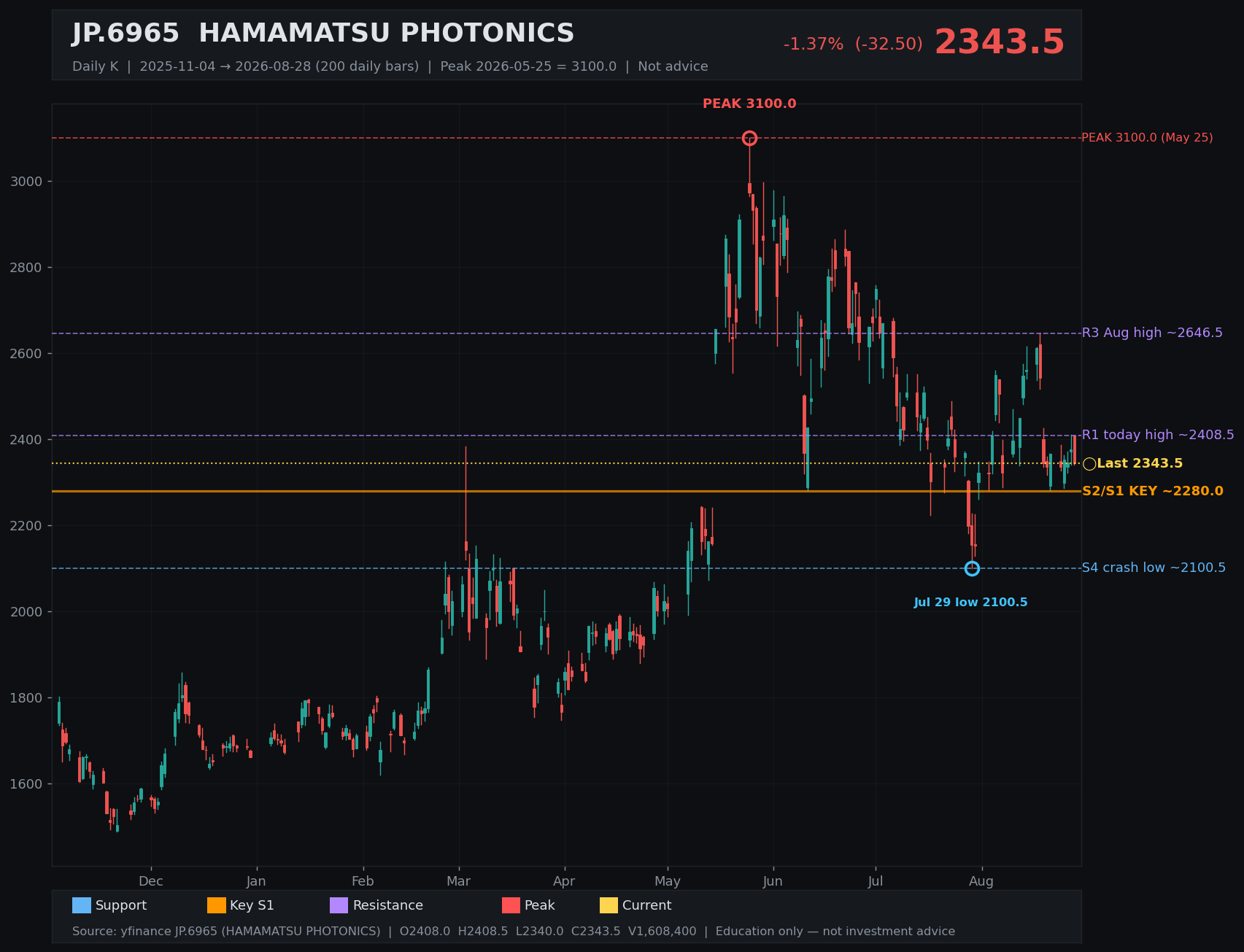
Task: Click the 'S2/S1 KEY ~2280.0' label
Action: [1153, 492]
